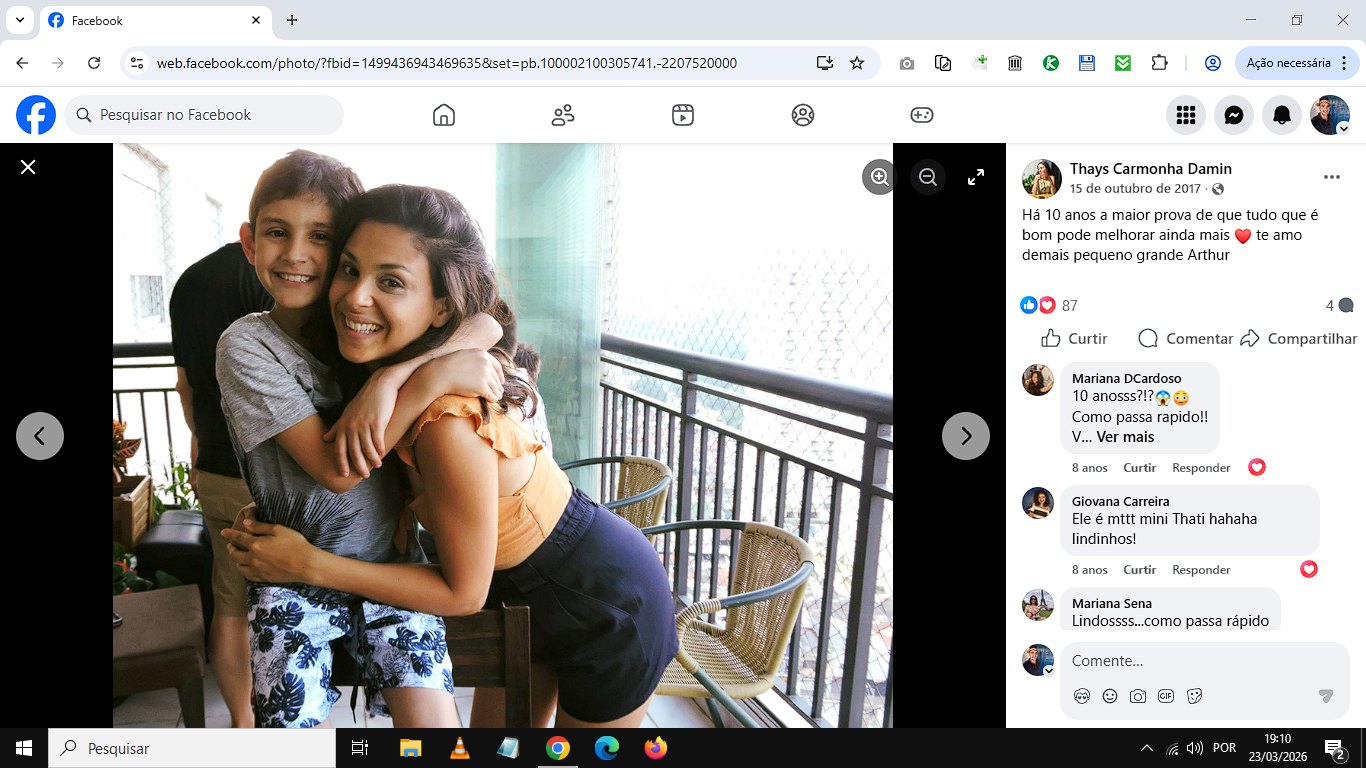Open post options three-dot menu

[1331, 177]
